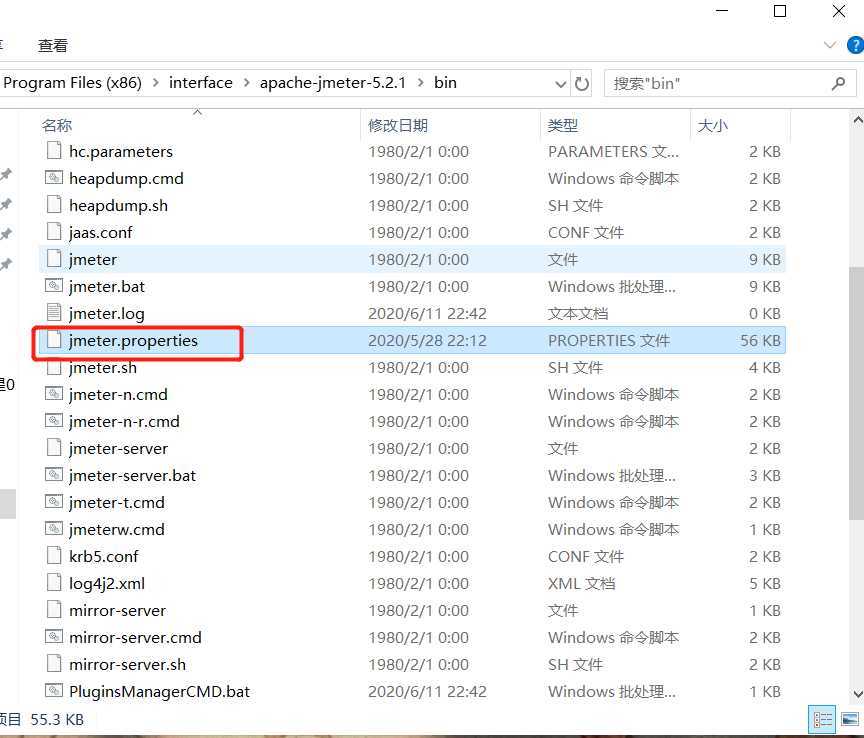Viewport: 864px width, 738px height.
Task: Switch to large icons view layout
Action: 850,720
